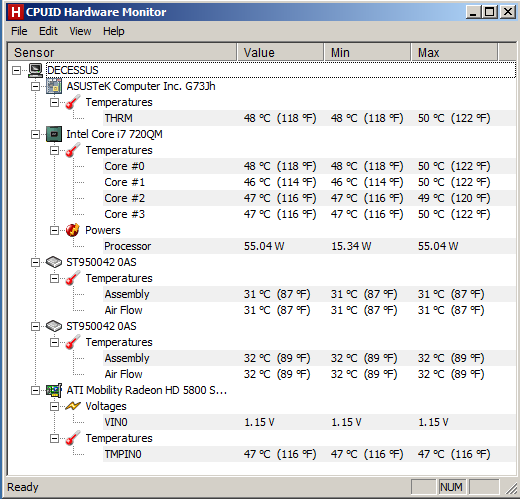This screenshot has height=499, width=520.
Task: Click the thermometer icon beside the ASUSTeK Temperatures row
Action: pyautogui.click(x=73, y=102)
